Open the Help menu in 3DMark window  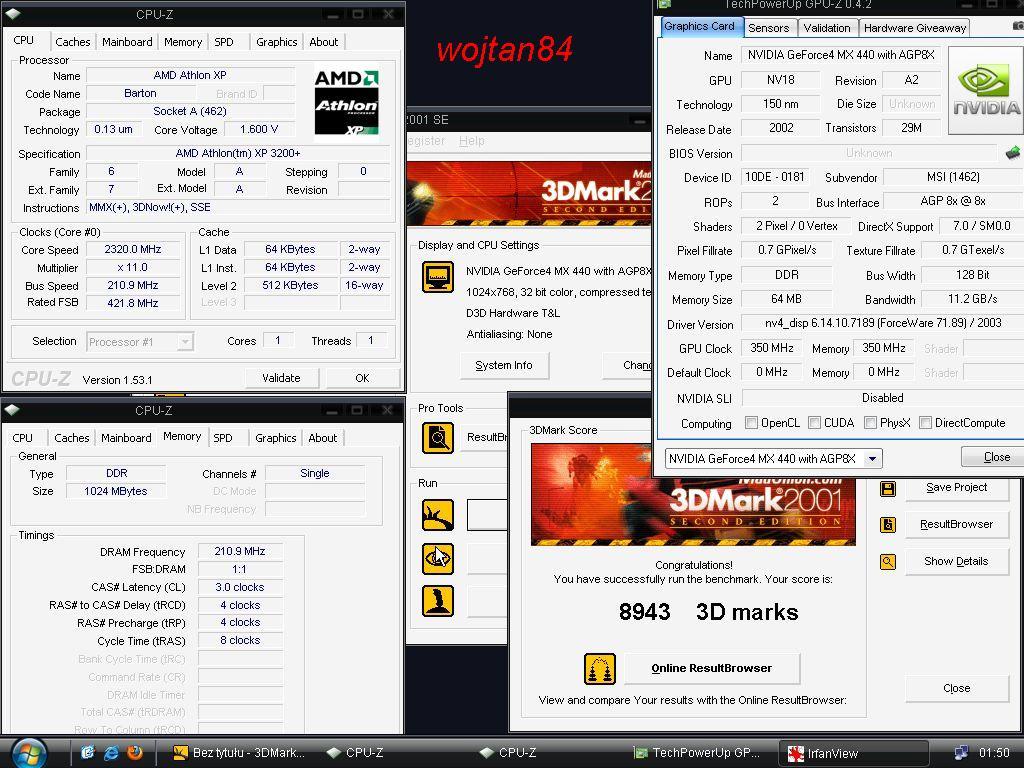pos(472,141)
